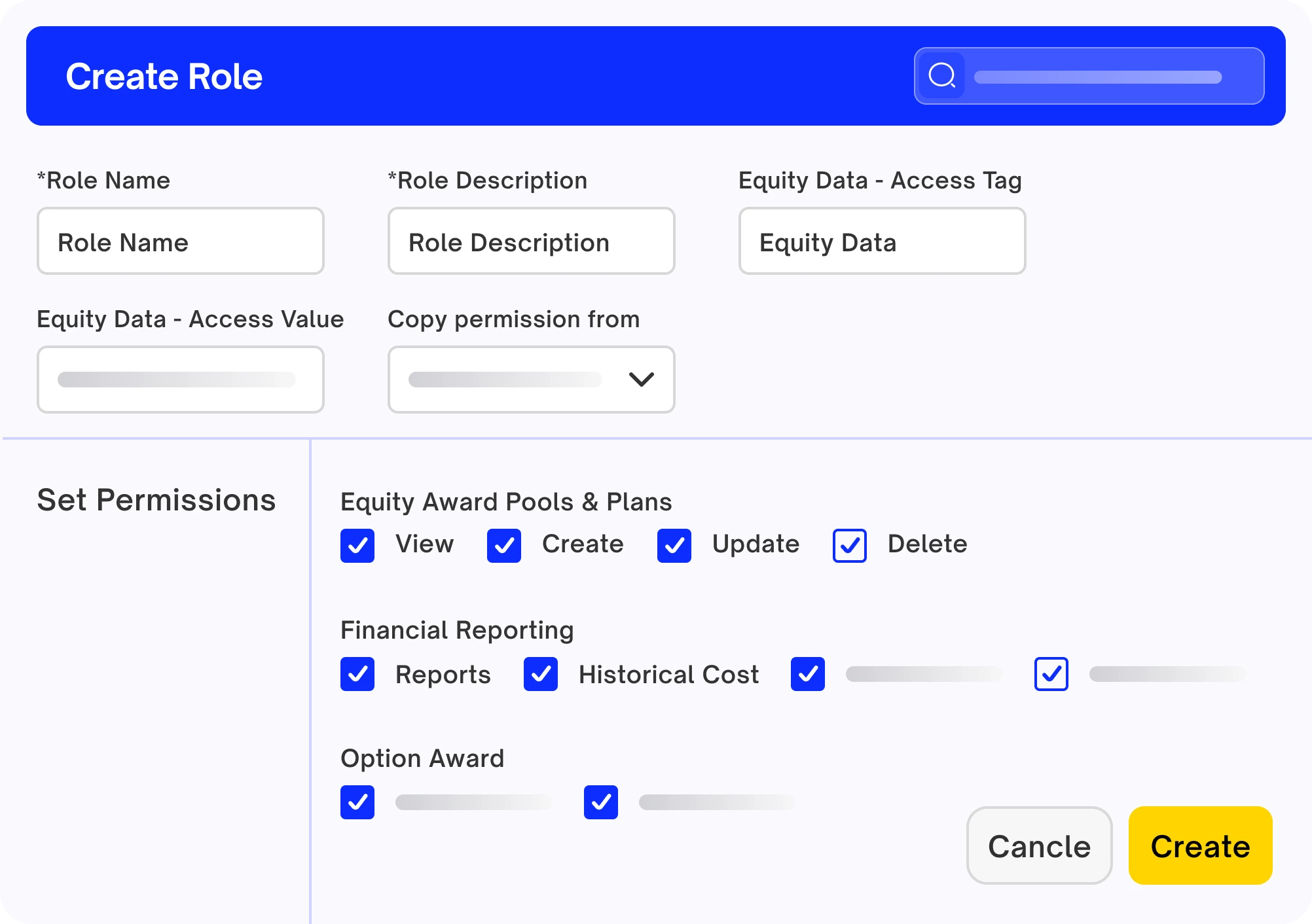Click the search magnifier icon
The height and width of the screenshot is (924, 1312).
point(942,76)
